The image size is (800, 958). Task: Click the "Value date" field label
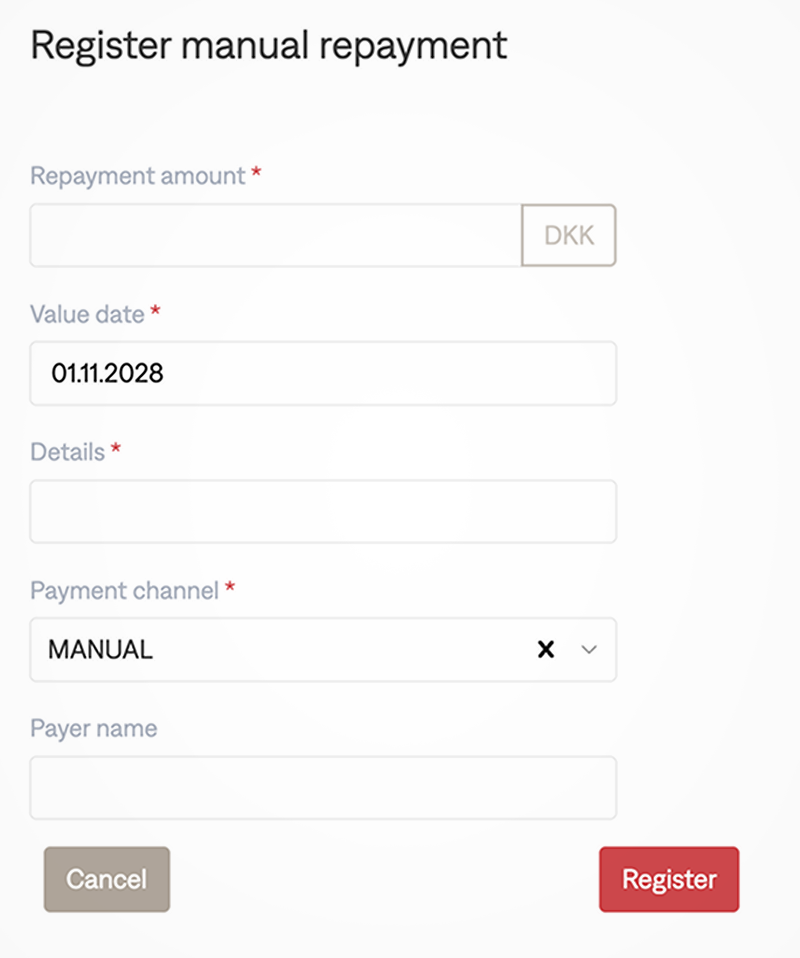click(88, 314)
